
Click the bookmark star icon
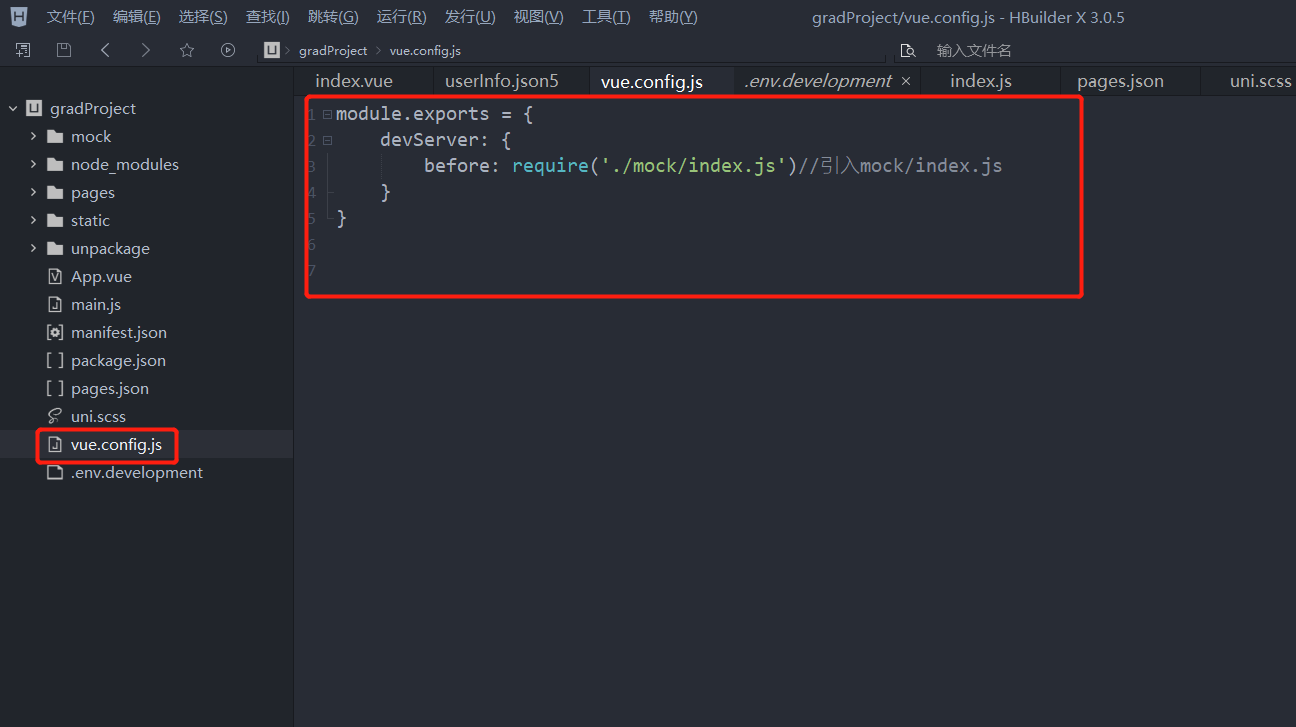point(187,50)
